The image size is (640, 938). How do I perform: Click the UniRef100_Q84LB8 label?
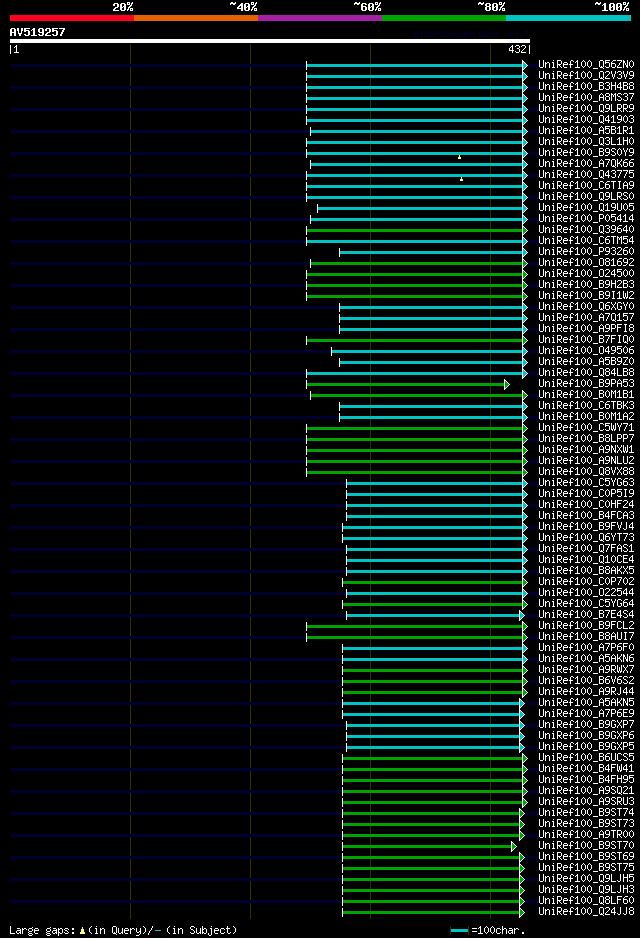click(x=586, y=373)
